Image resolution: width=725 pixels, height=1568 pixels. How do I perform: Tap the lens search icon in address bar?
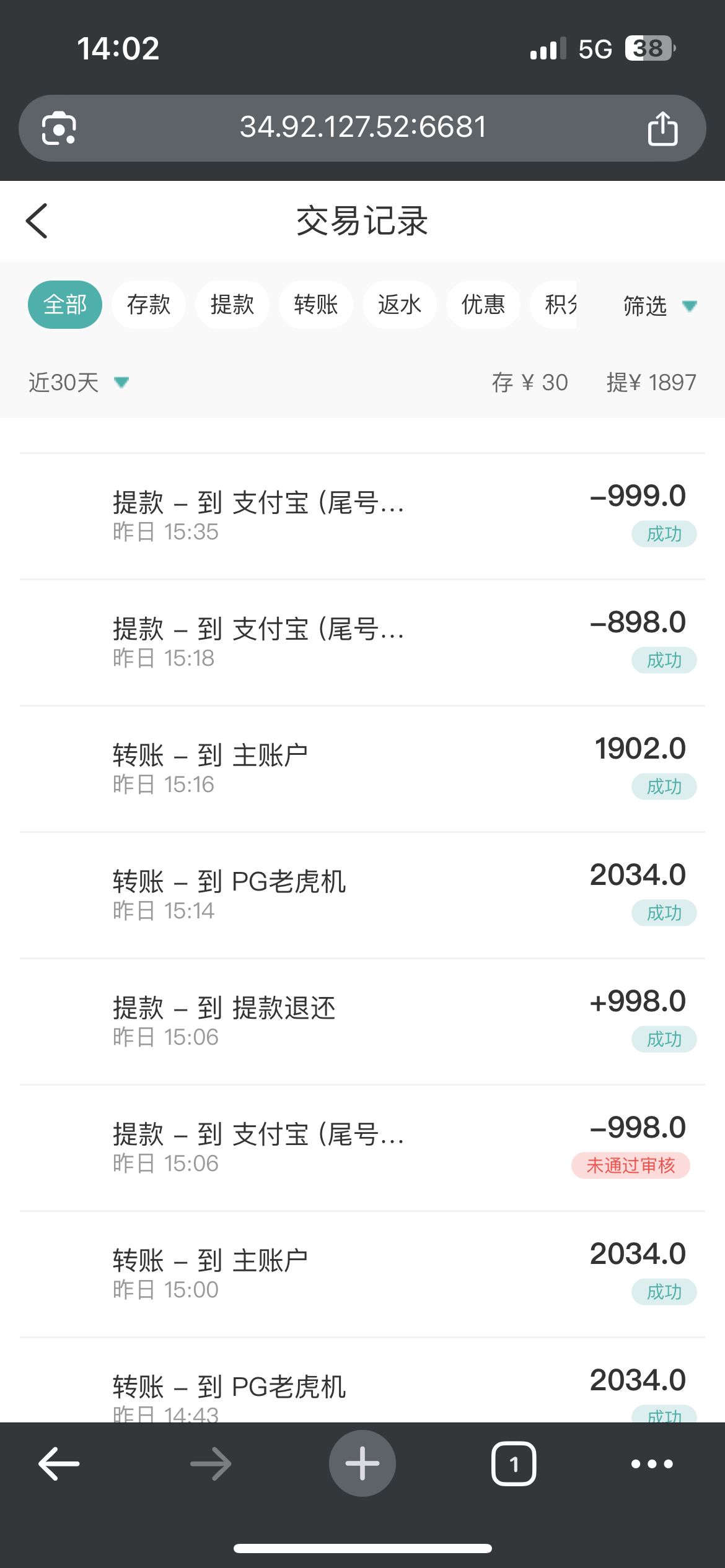coord(59,128)
